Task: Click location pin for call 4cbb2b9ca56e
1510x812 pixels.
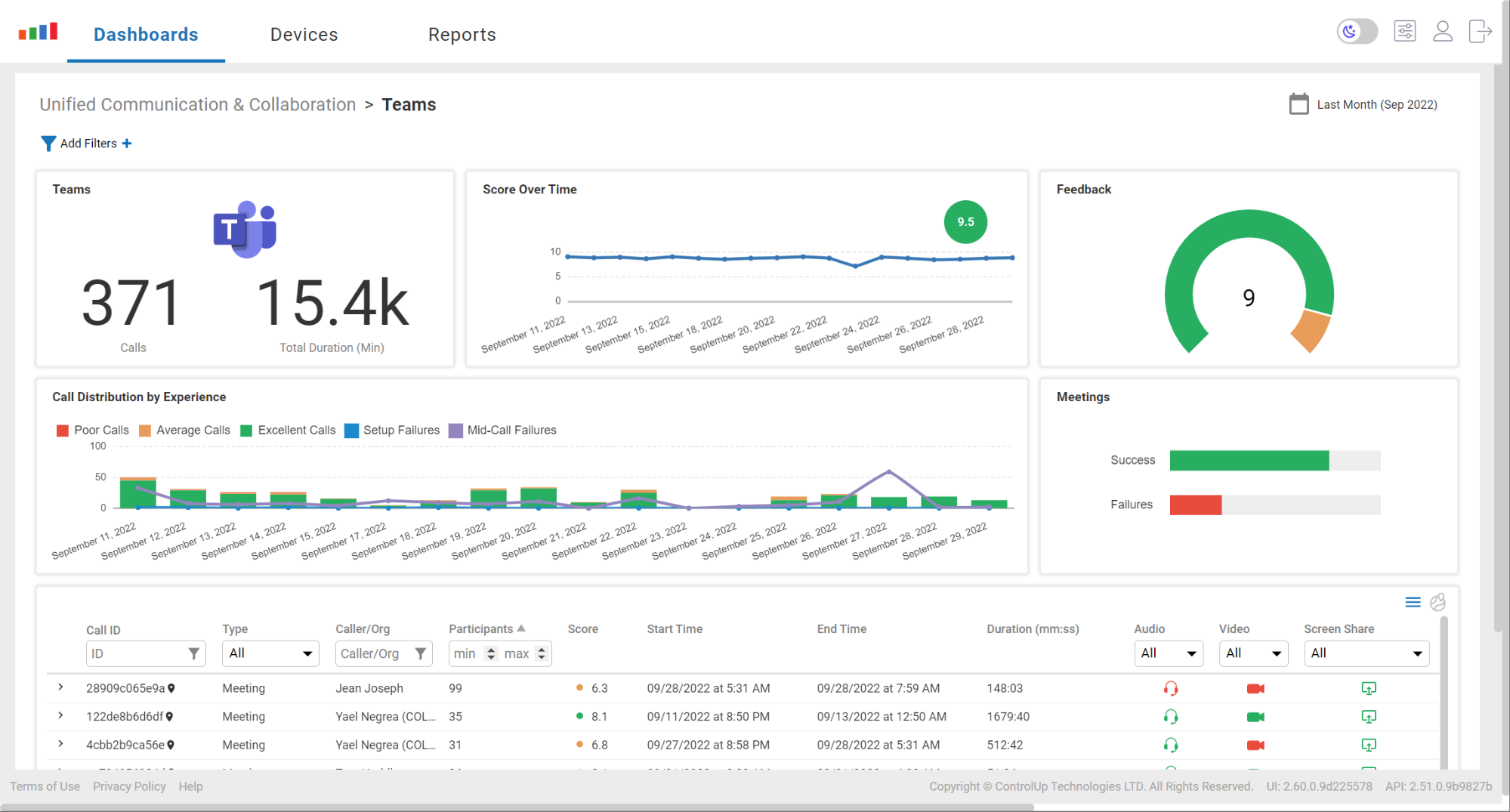Action: pyautogui.click(x=171, y=745)
